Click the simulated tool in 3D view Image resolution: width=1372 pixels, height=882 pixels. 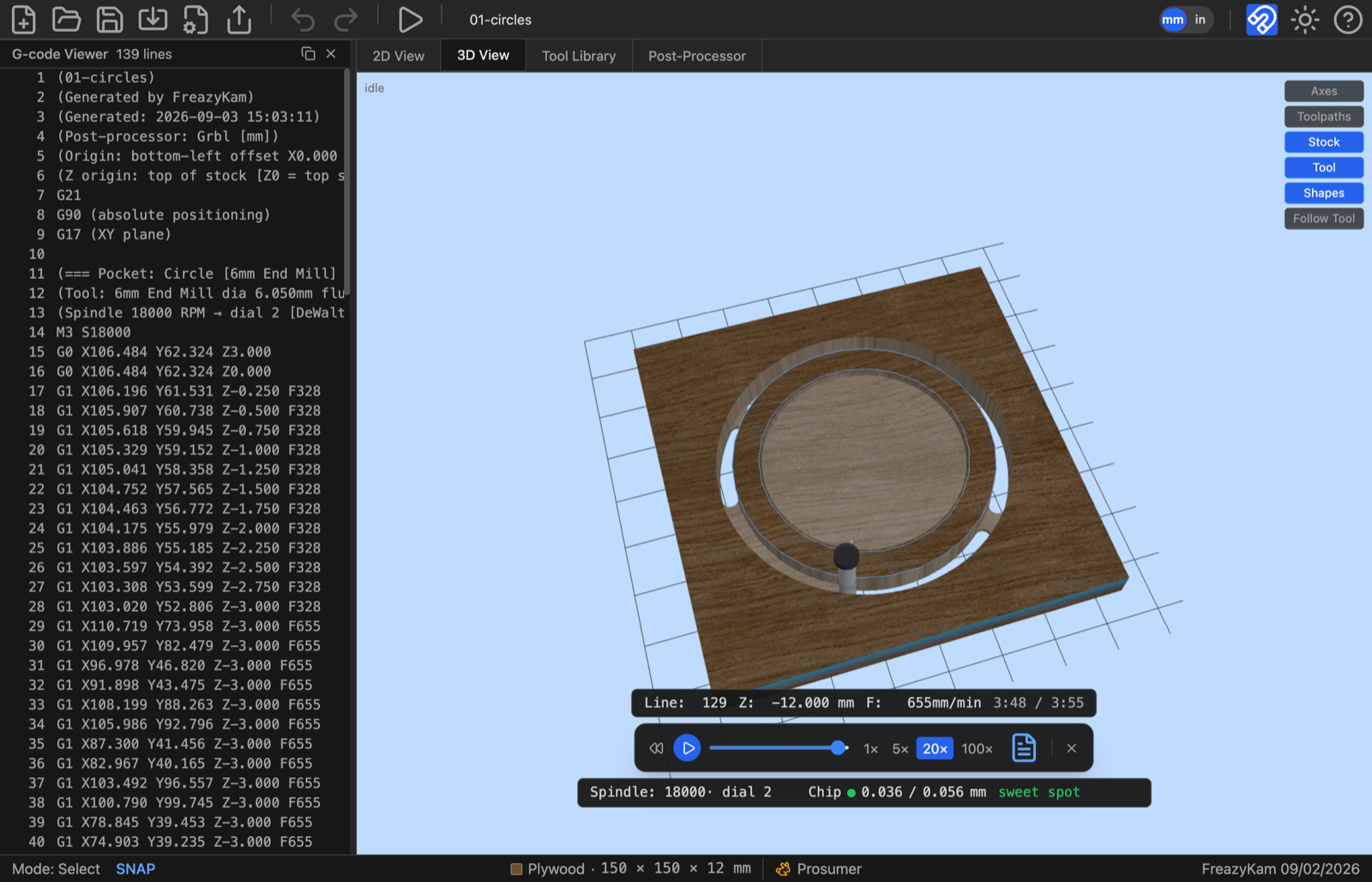[x=846, y=567]
